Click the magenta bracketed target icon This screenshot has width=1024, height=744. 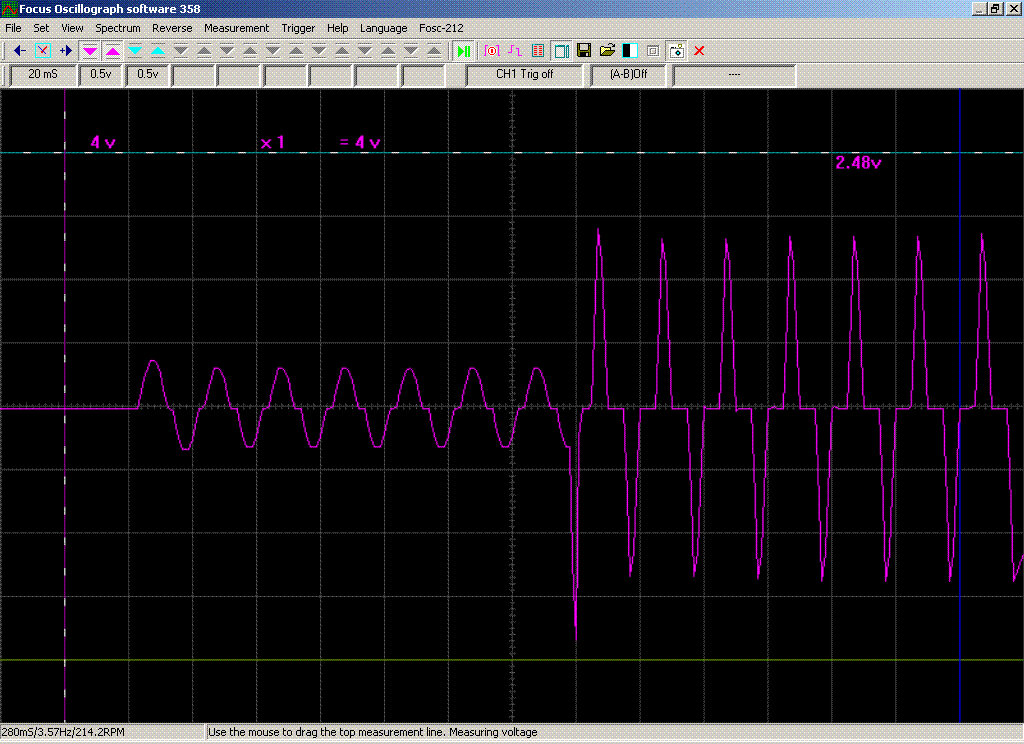click(492, 50)
